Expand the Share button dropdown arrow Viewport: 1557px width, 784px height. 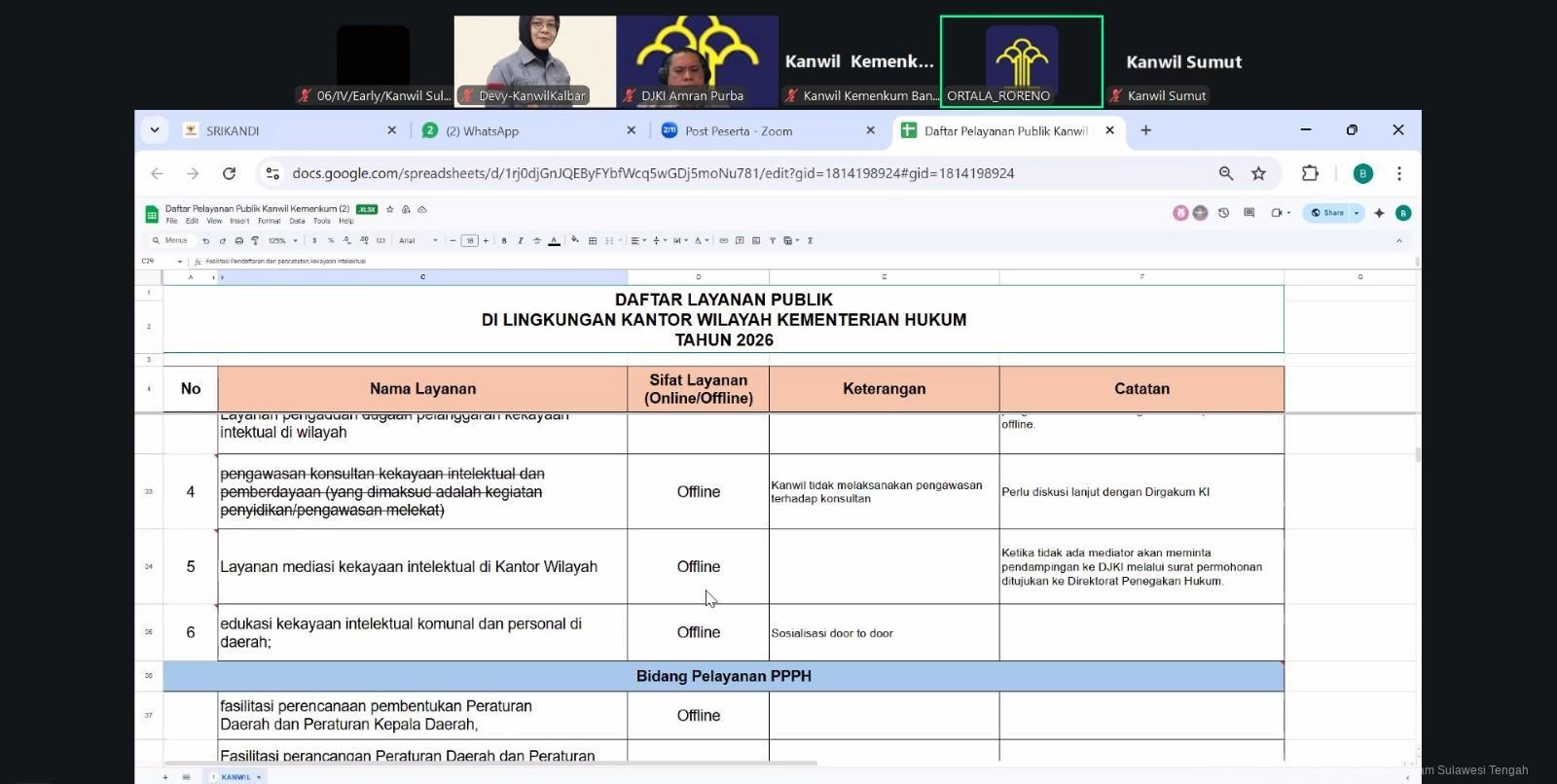point(1357,213)
